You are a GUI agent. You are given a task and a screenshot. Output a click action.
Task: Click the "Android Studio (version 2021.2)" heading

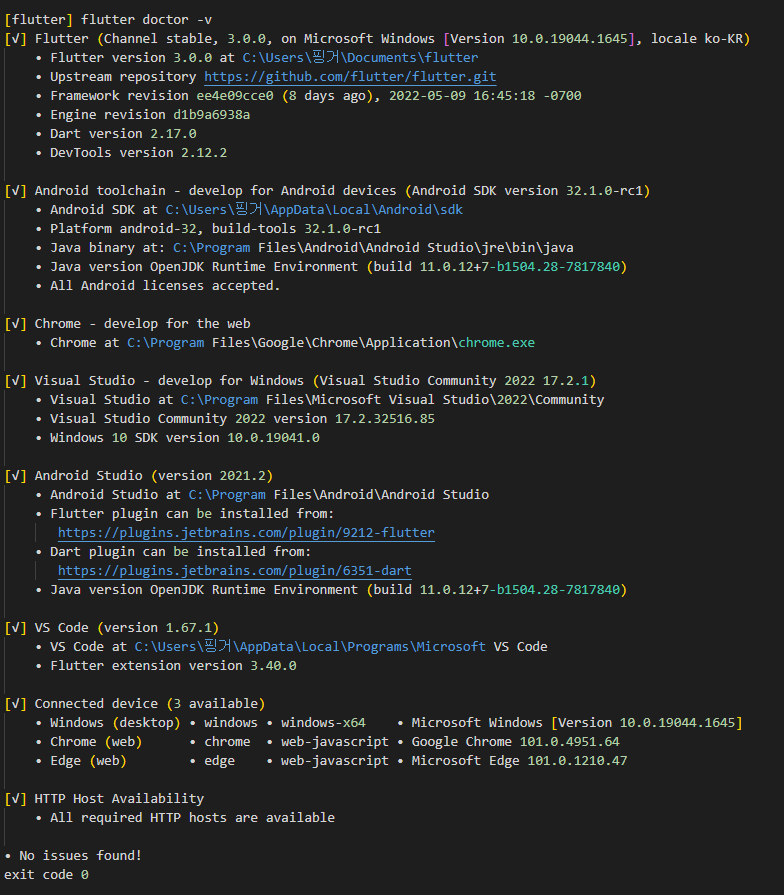coord(139,475)
